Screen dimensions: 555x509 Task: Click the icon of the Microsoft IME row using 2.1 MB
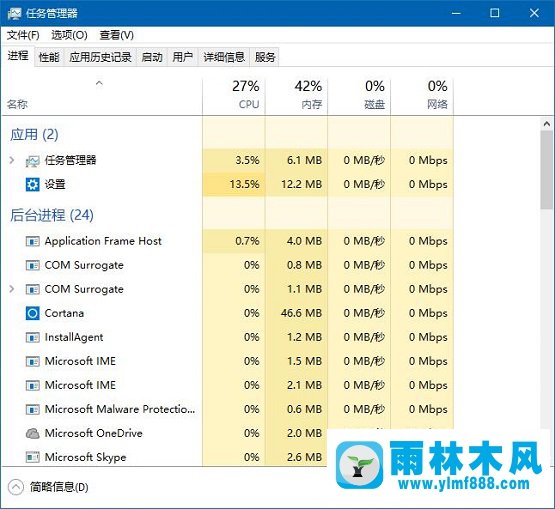click(33, 385)
